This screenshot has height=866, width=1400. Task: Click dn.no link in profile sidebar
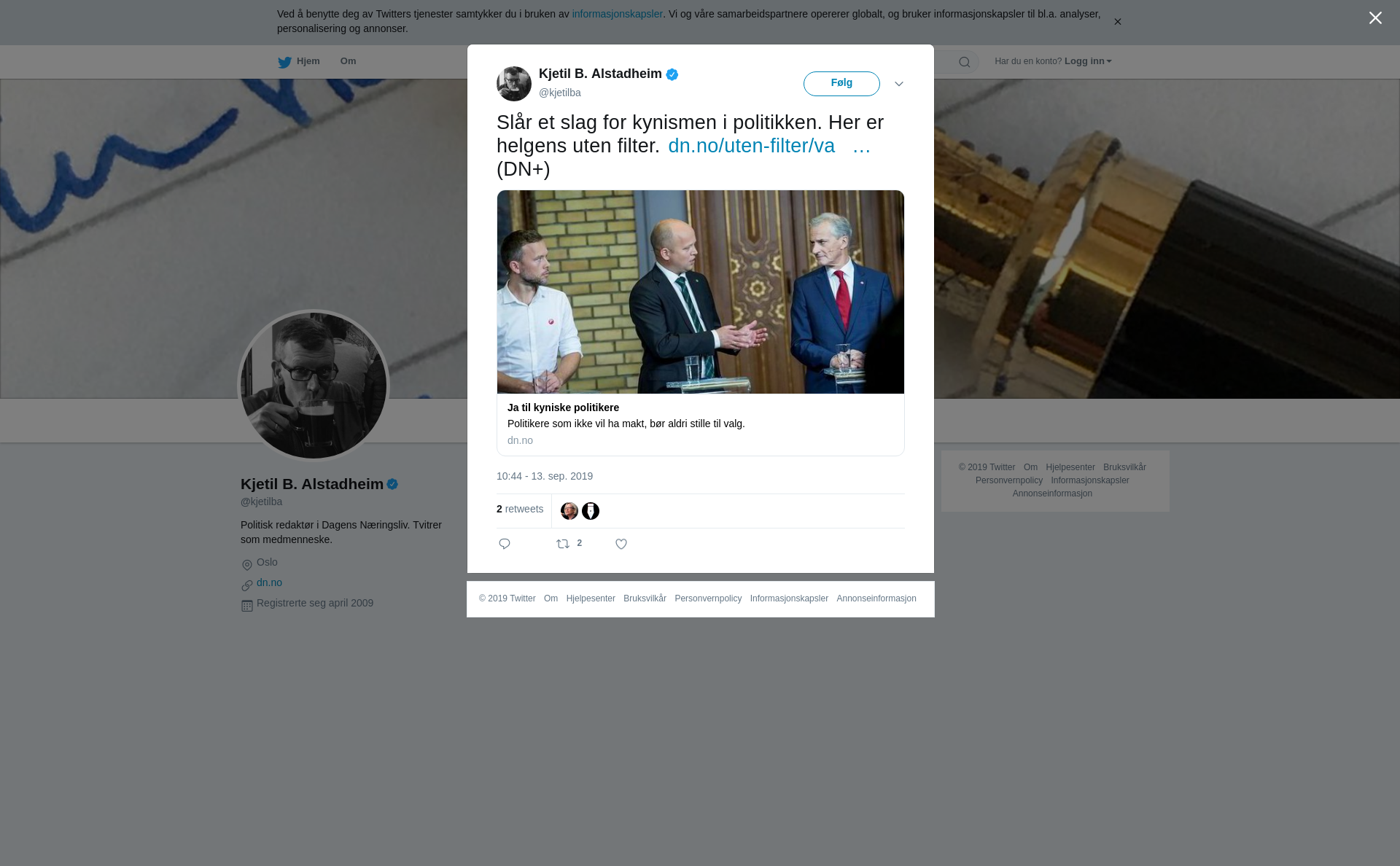coord(269,582)
